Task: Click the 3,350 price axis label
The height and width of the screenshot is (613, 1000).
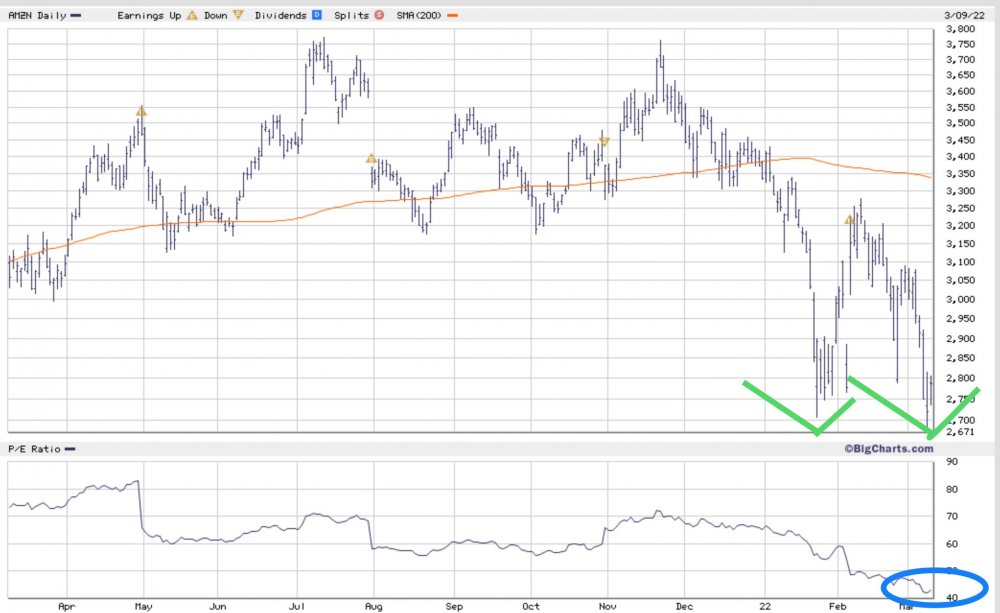Action: (960, 174)
